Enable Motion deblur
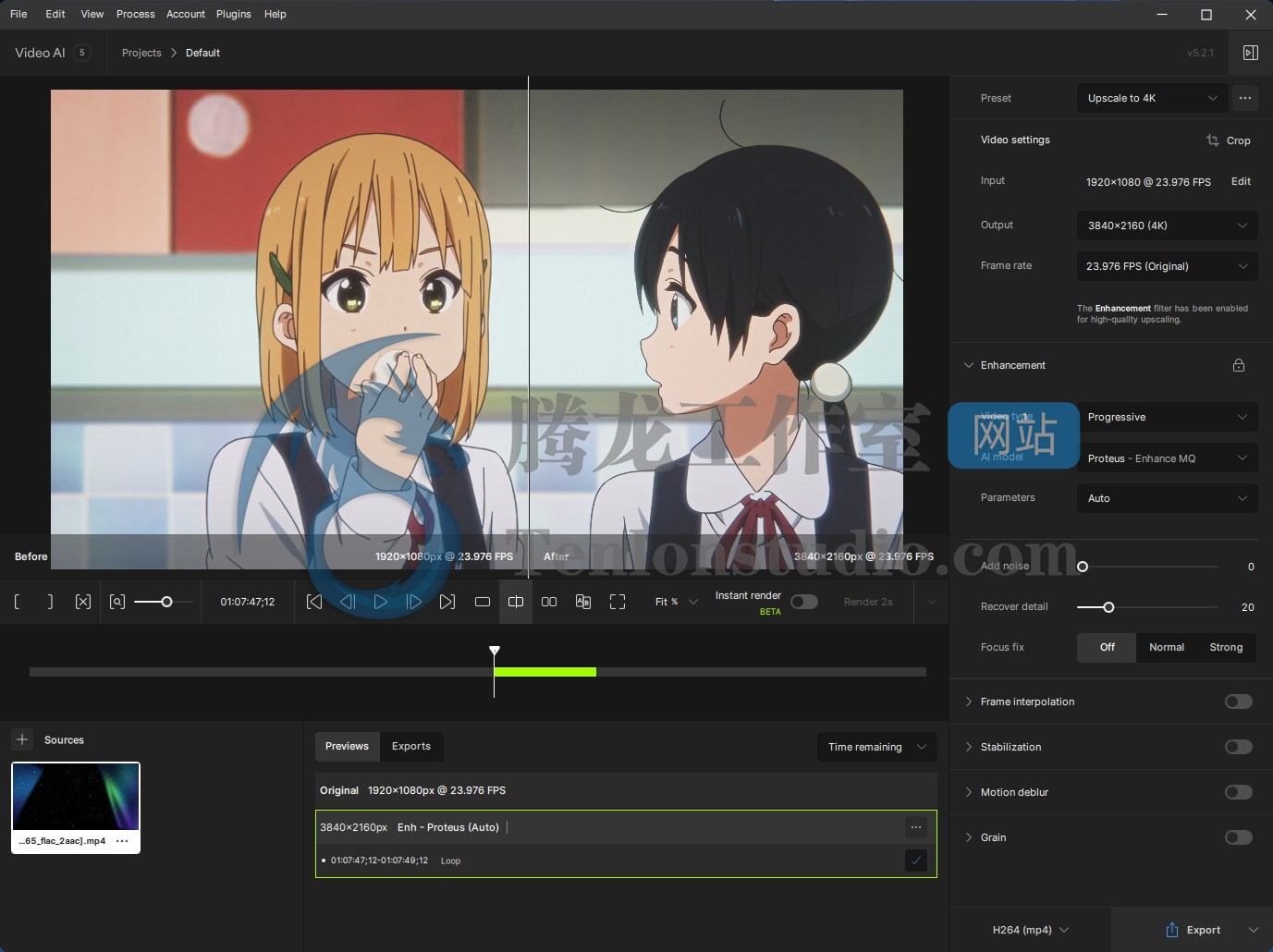 coord(1239,792)
